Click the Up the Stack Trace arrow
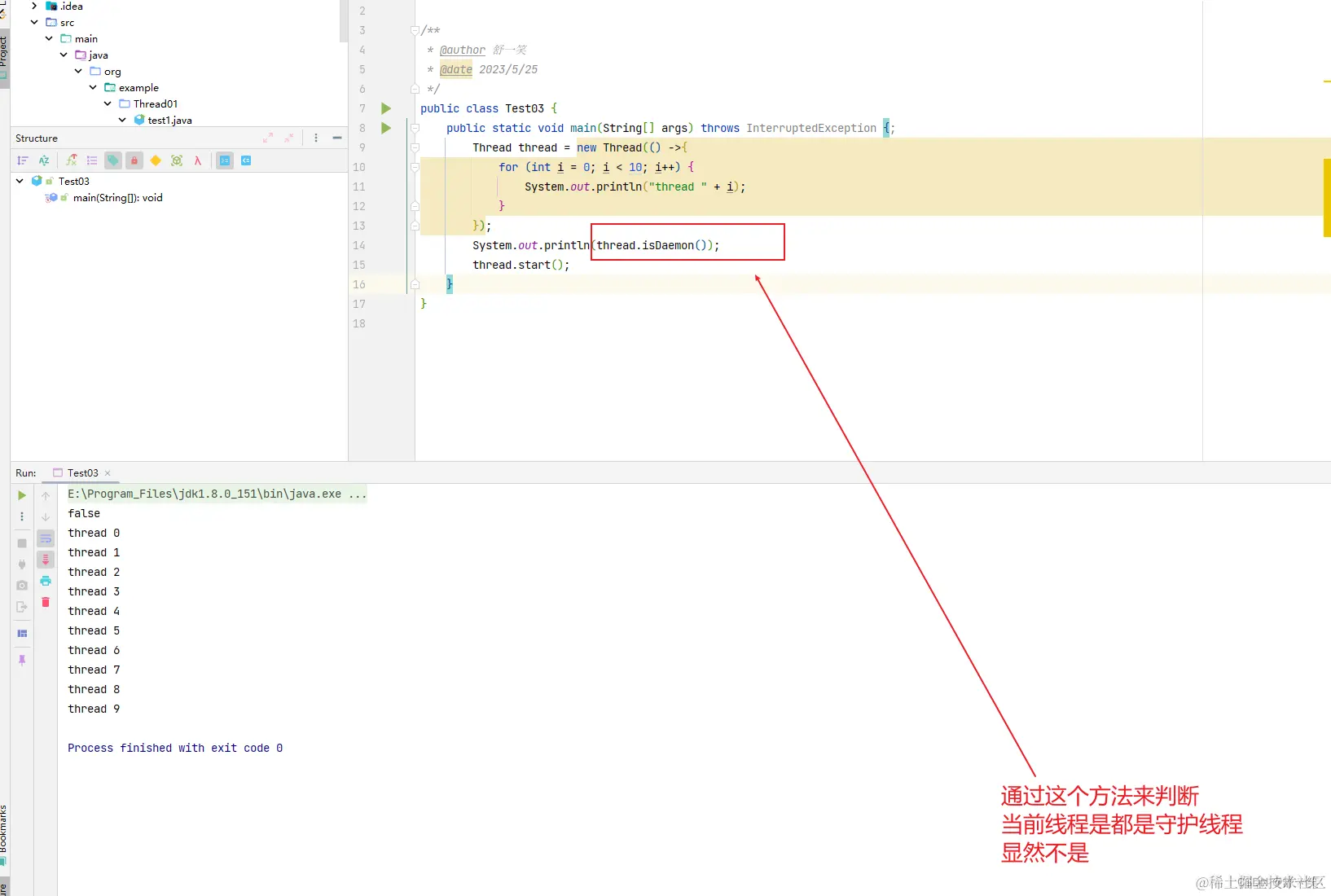This screenshot has width=1331, height=896. [46, 495]
